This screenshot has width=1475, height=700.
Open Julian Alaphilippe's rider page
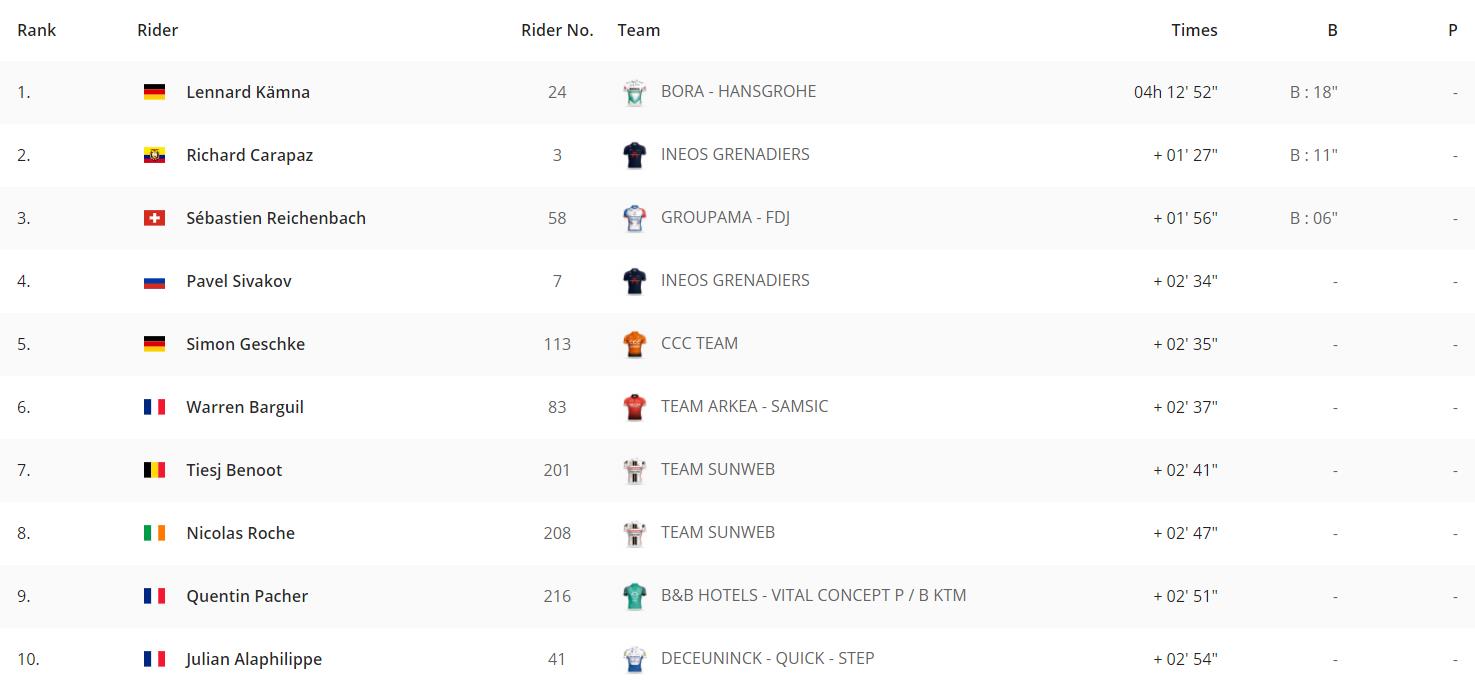tap(254, 659)
